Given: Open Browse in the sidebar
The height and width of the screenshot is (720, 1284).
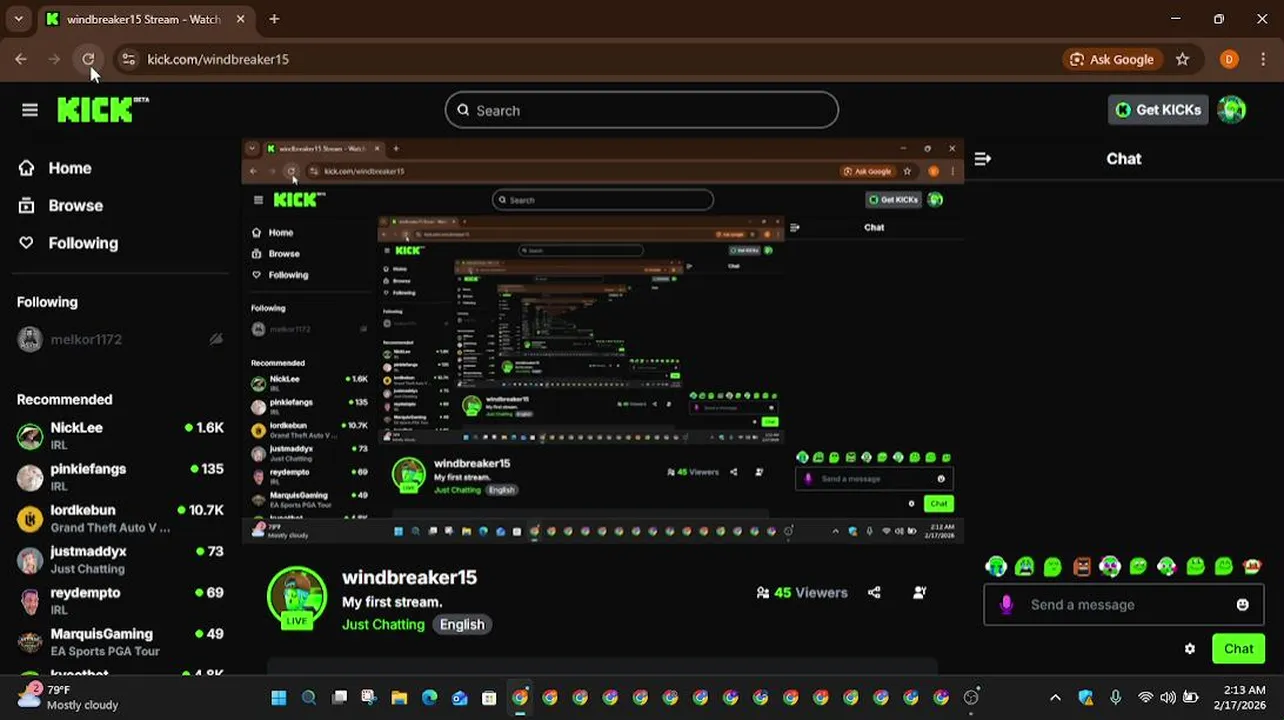Looking at the screenshot, I should (x=76, y=205).
